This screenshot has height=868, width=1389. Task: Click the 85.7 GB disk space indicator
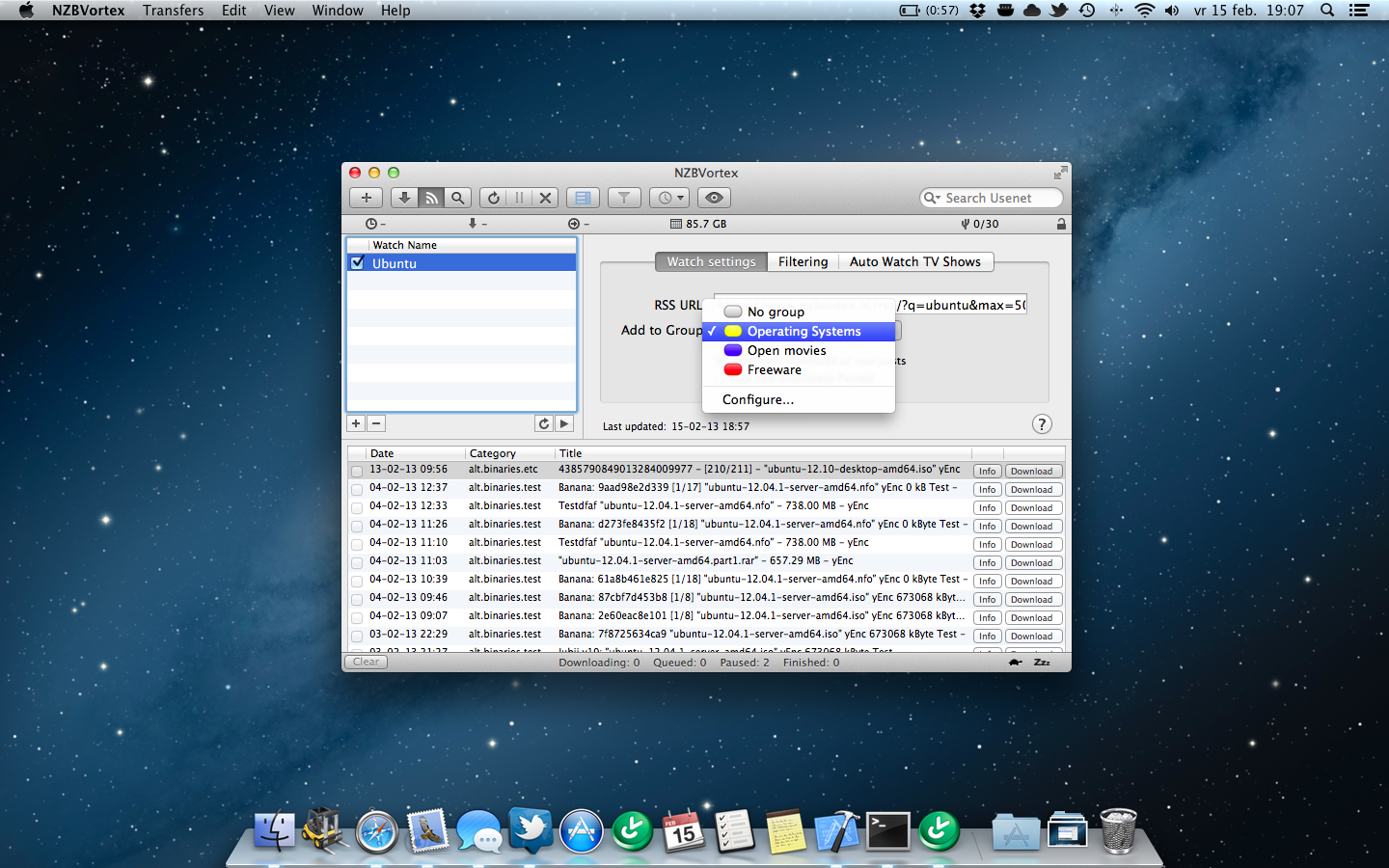coord(698,224)
